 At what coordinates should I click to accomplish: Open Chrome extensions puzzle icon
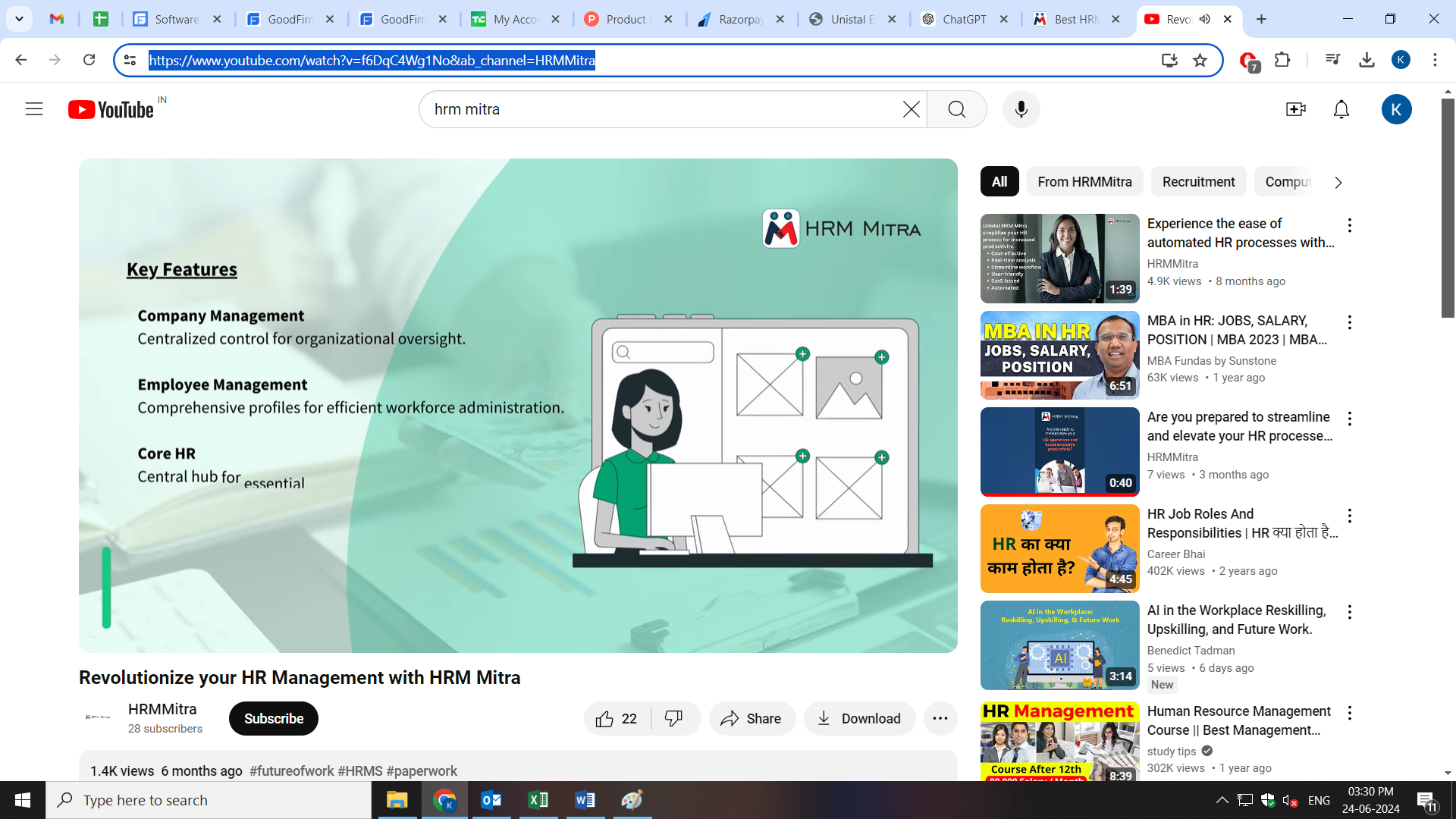(1282, 60)
